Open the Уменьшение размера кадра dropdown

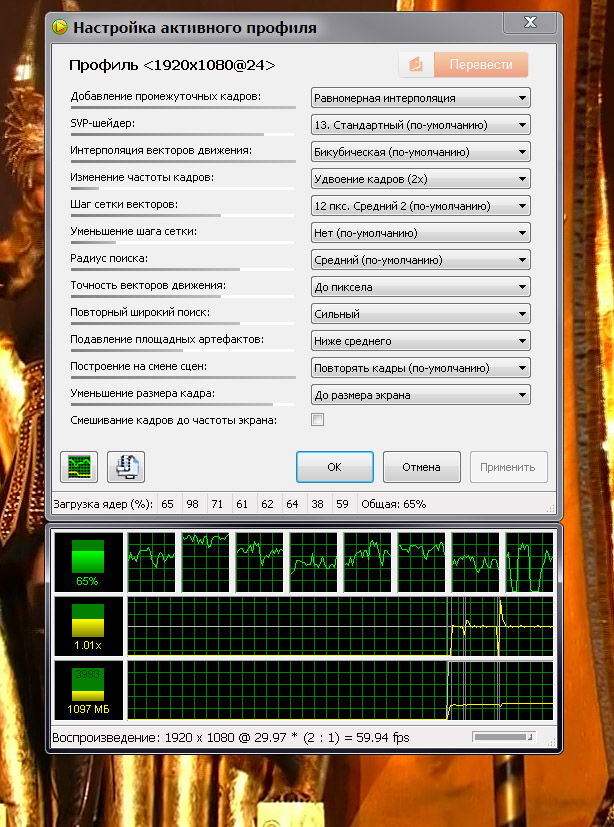click(x=420, y=395)
